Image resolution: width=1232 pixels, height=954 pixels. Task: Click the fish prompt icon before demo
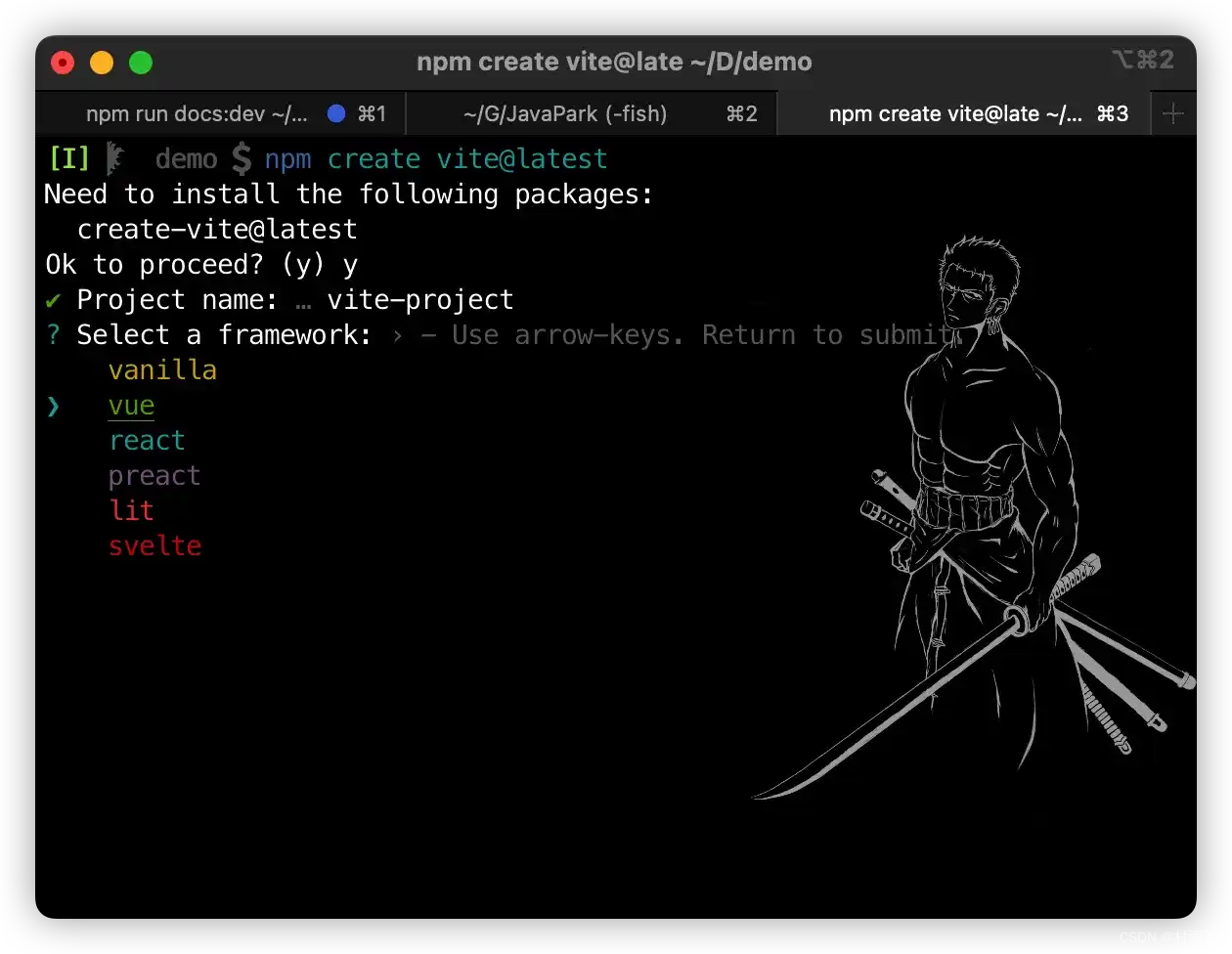point(116,158)
